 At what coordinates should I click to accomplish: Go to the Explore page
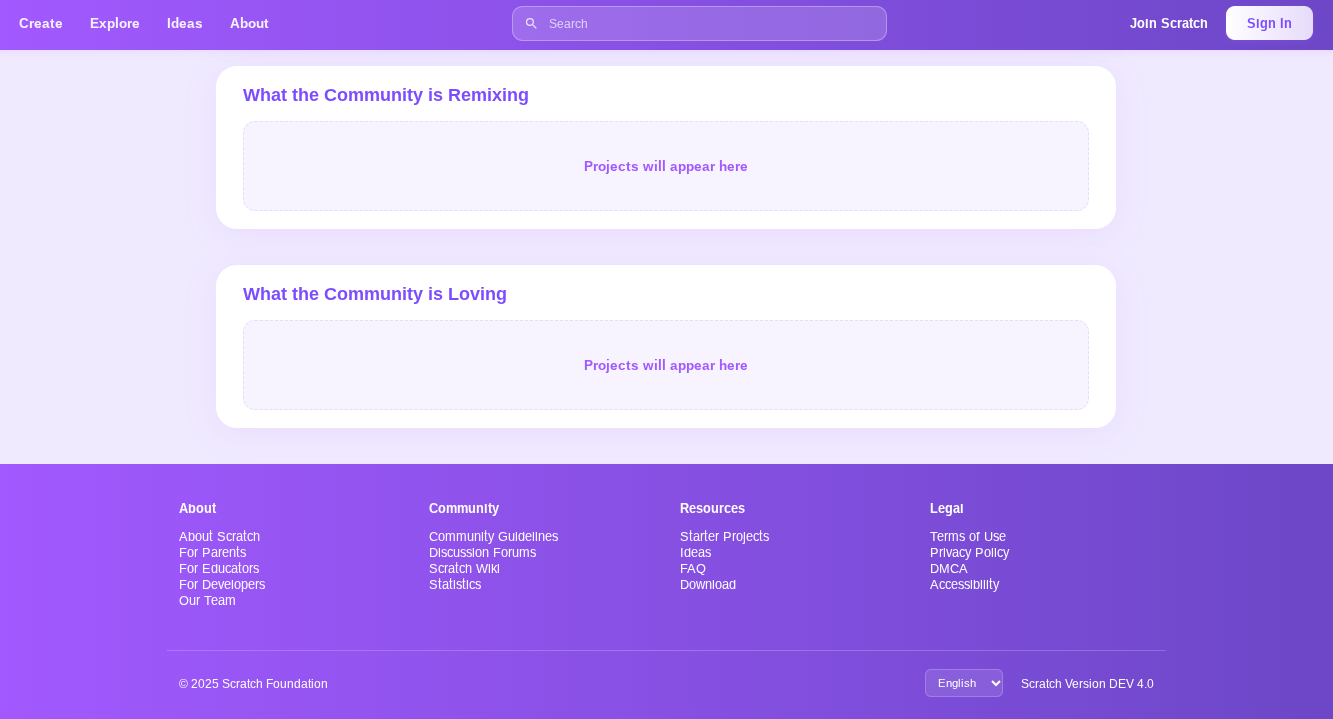tap(115, 23)
